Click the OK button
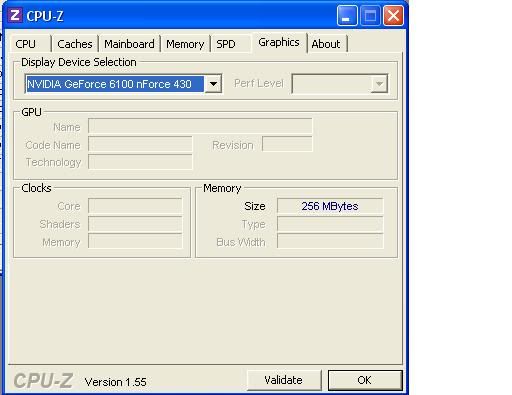The image size is (512, 395). tap(365, 380)
